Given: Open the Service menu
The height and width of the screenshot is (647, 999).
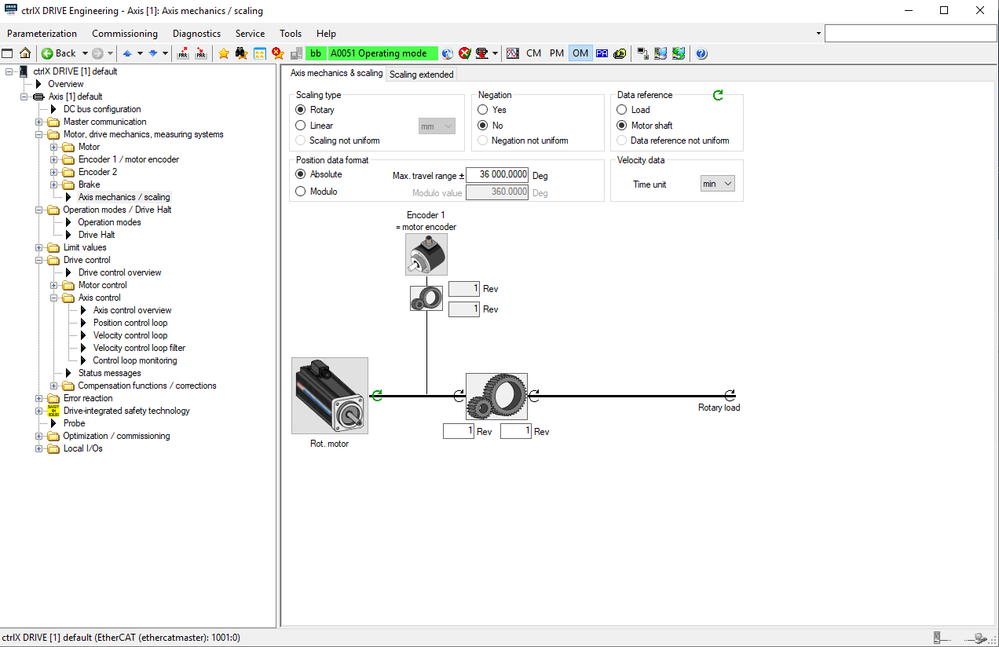Looking at the screenshot, I should [250, 33].
